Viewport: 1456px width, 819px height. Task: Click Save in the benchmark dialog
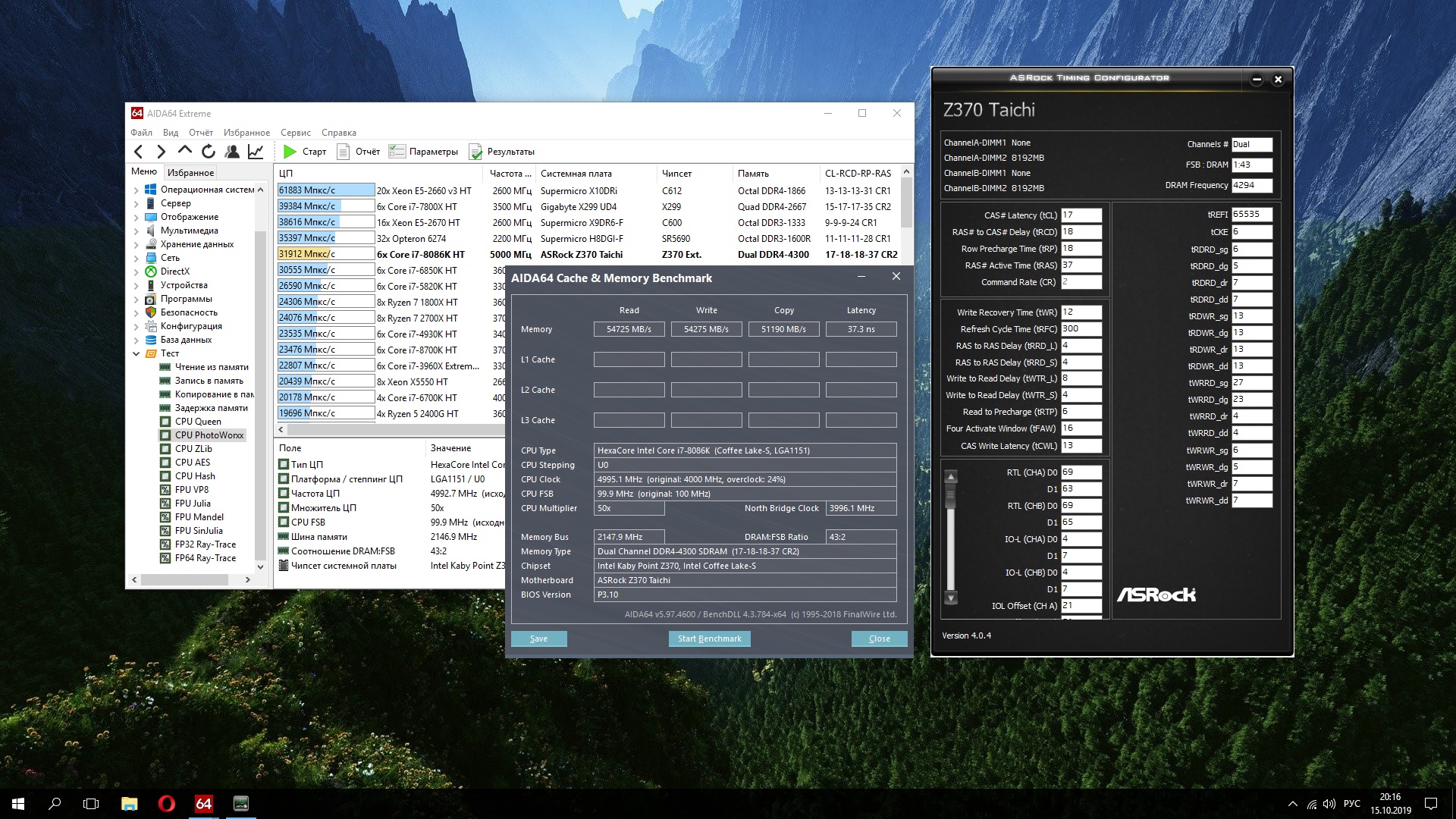point(538,639)
